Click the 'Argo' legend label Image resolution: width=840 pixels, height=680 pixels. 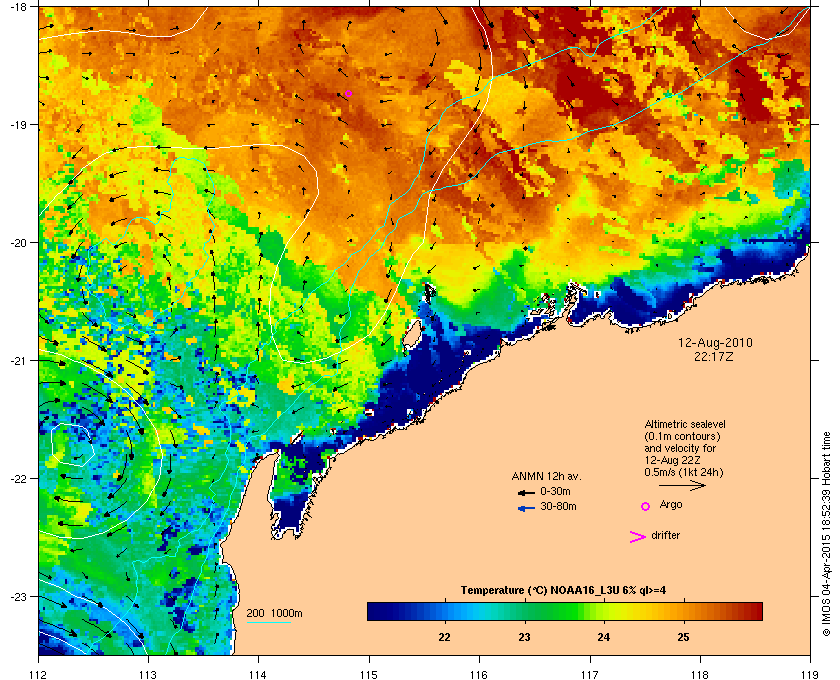pos(671,505)
